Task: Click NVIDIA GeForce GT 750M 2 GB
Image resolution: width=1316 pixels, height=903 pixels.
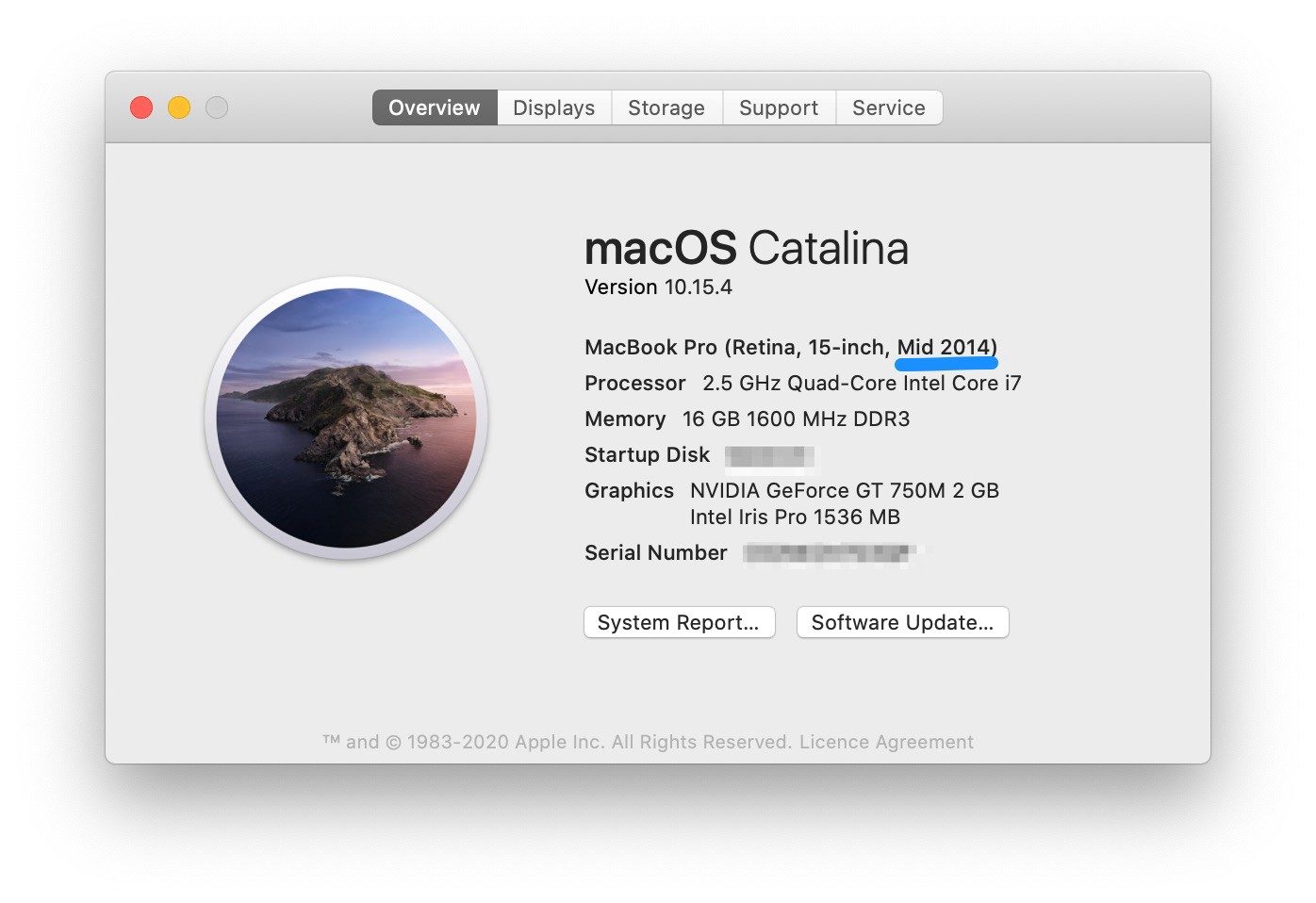Action: 845,491
